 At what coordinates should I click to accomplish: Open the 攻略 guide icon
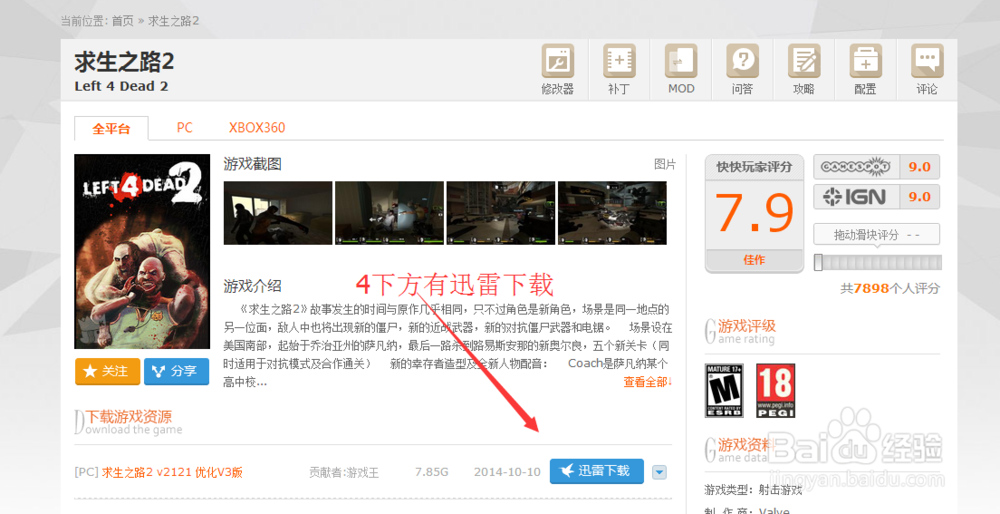804,69
